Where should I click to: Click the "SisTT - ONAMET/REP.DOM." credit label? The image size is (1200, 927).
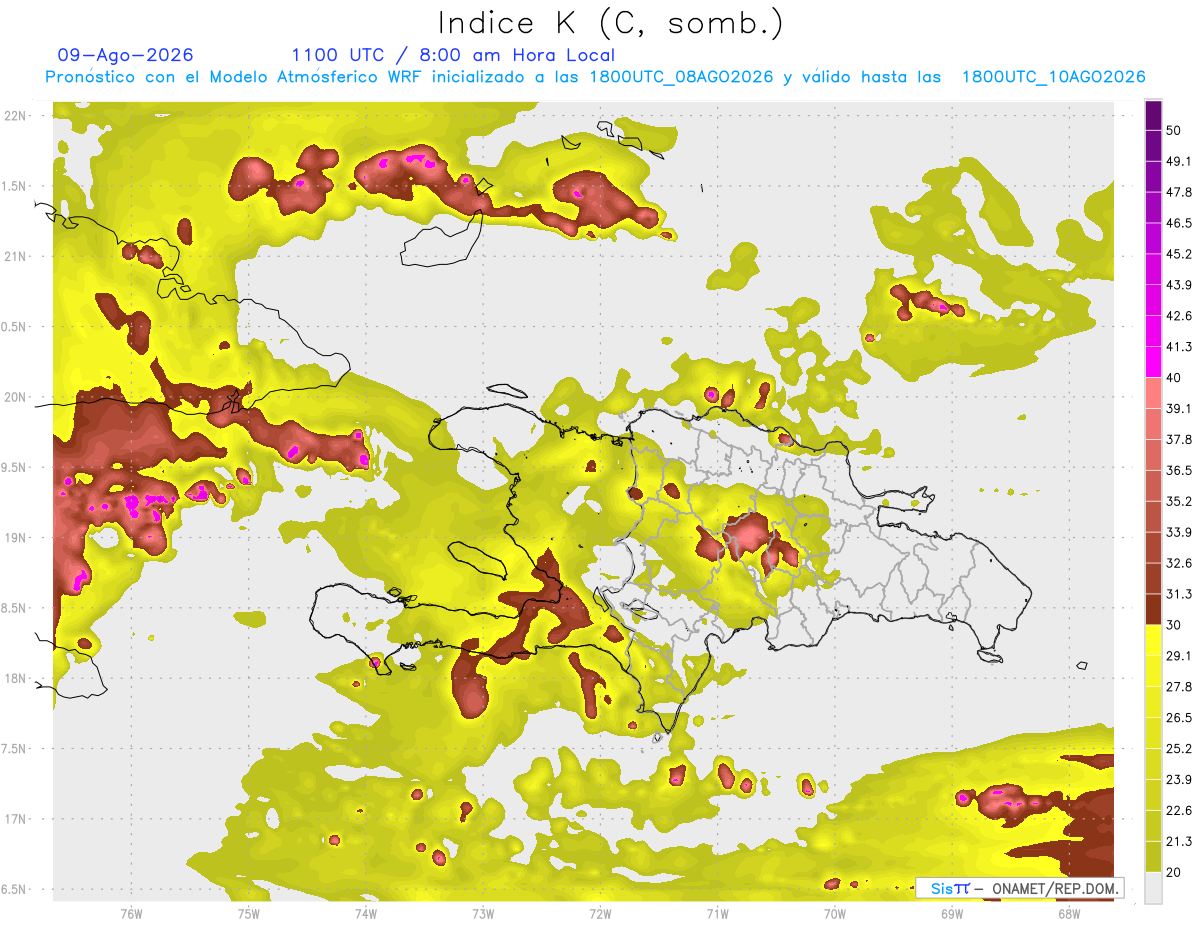[x=1019, y=888]
